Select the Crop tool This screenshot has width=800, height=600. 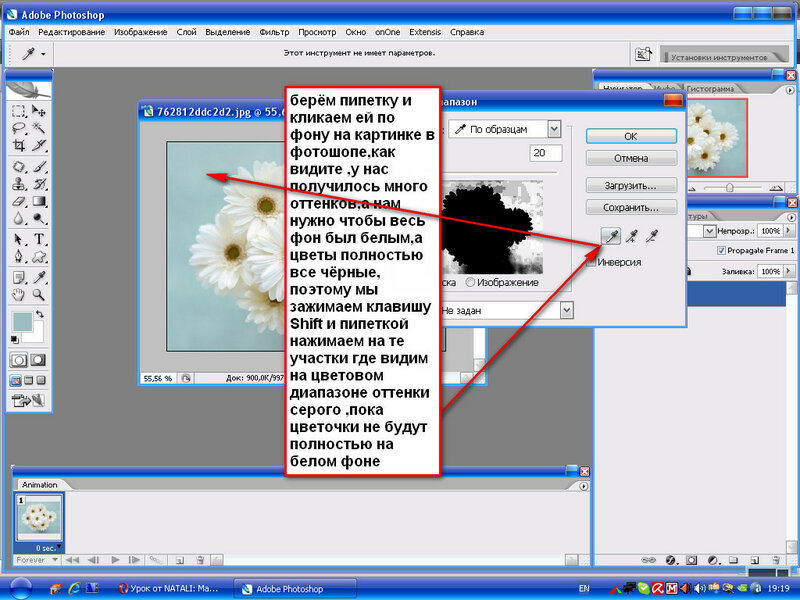(x=18, y=145)
